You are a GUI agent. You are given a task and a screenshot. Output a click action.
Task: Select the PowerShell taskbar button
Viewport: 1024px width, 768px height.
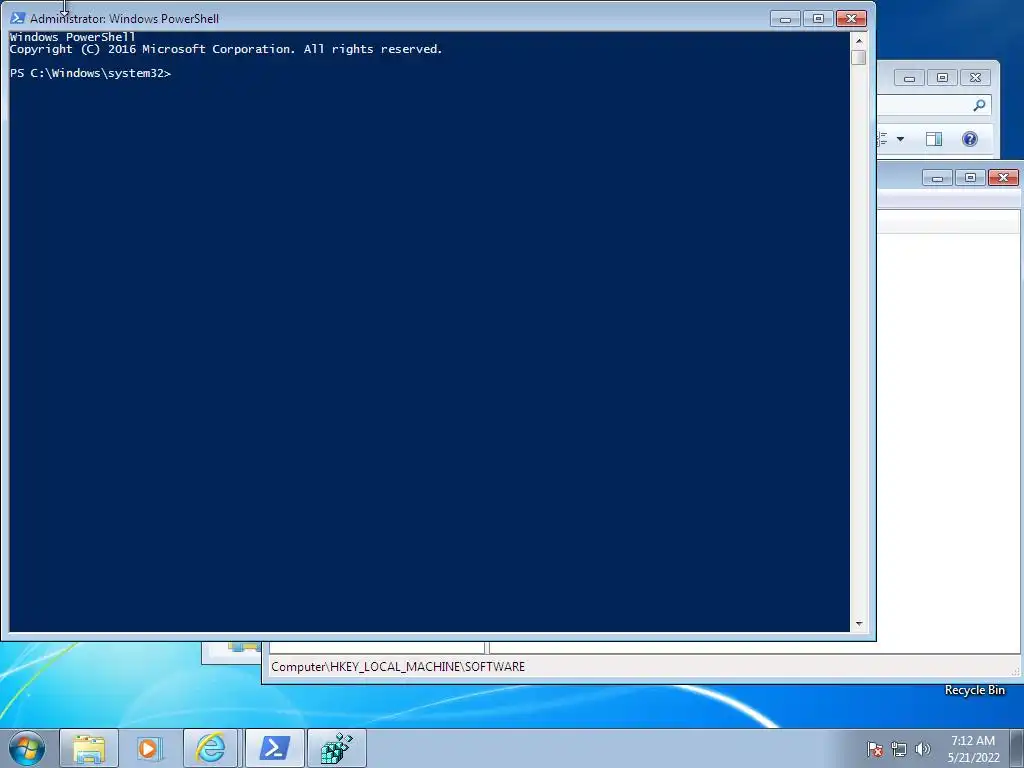[274, 748]
